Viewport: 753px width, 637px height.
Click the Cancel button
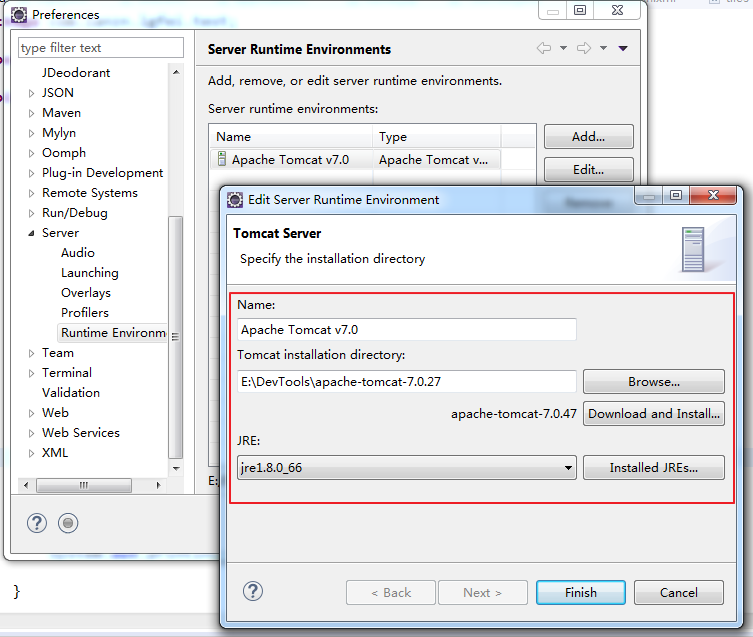[x=679, y=592]
